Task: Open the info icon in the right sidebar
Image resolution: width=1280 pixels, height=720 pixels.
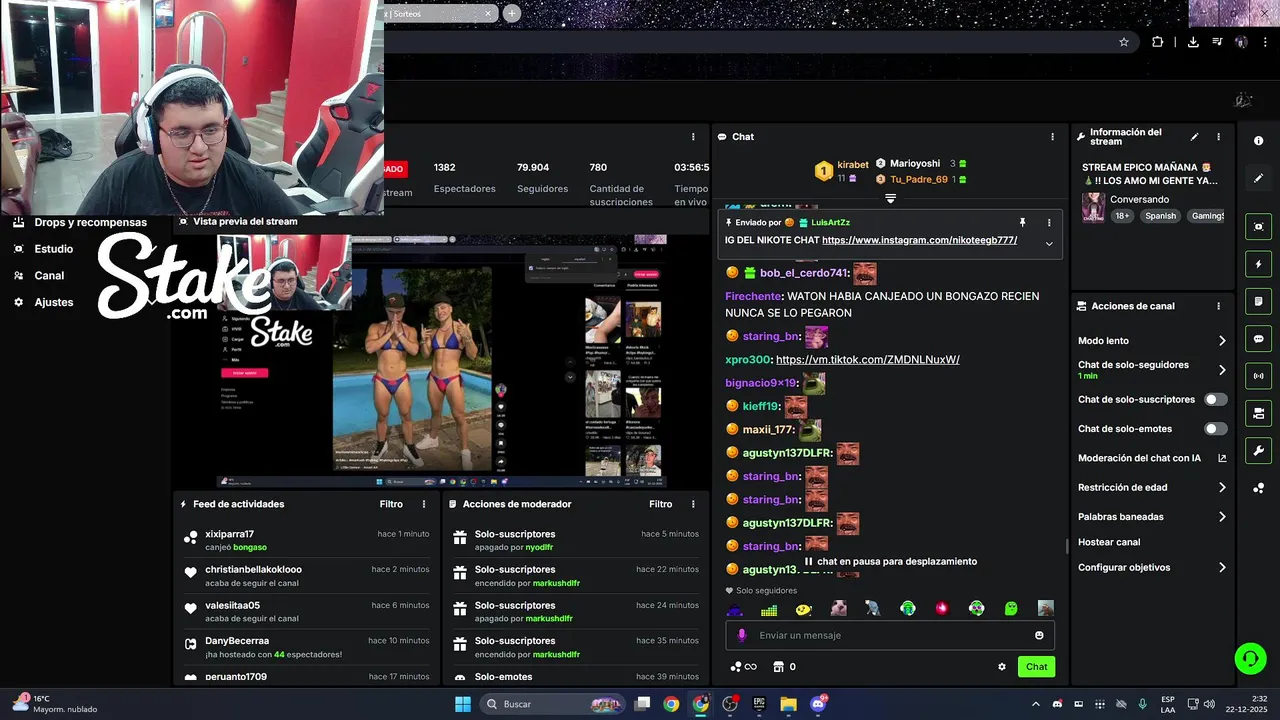Action: (x=1258, y=141)
